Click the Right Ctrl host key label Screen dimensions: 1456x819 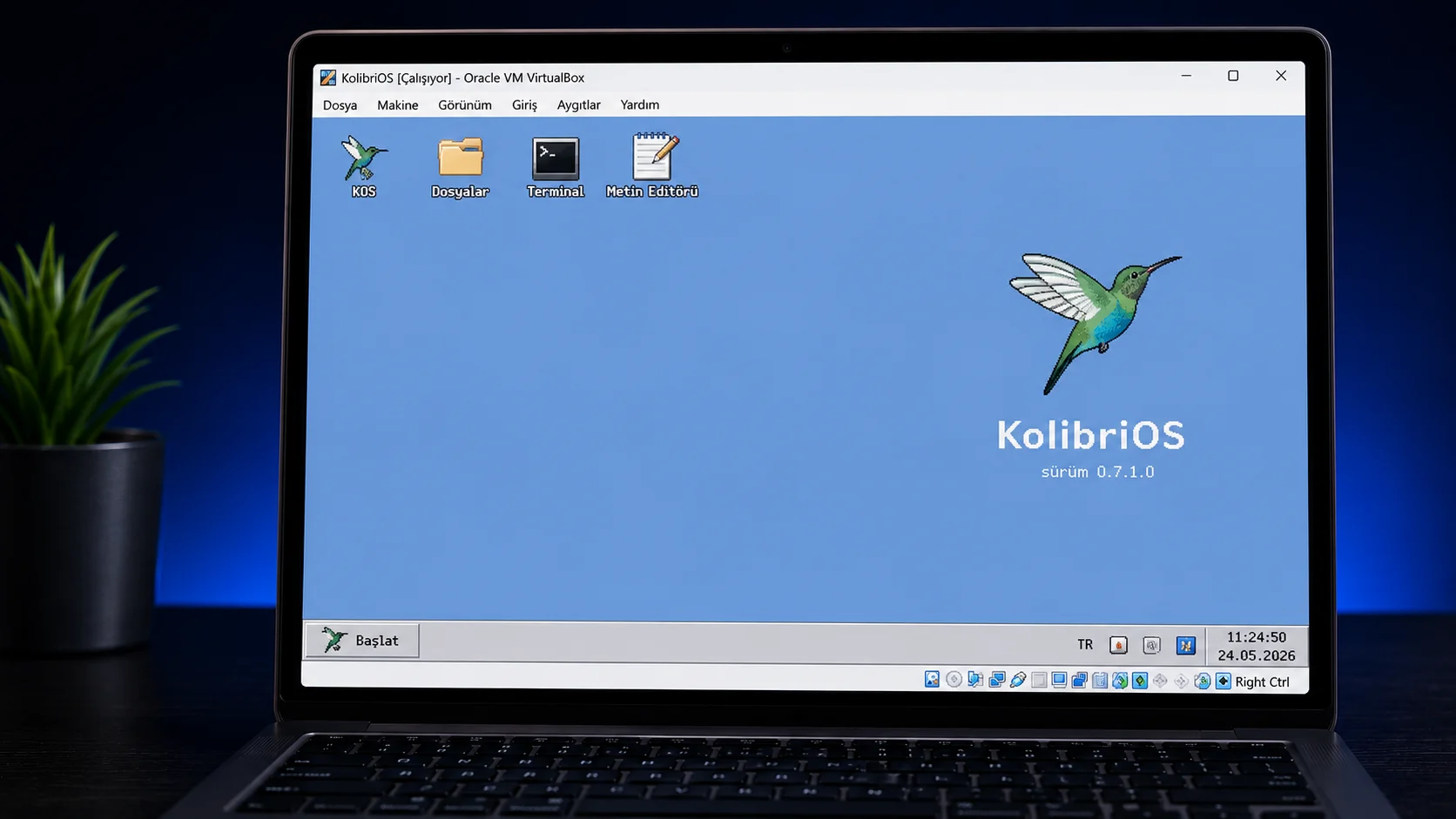tap(1262, 682)
